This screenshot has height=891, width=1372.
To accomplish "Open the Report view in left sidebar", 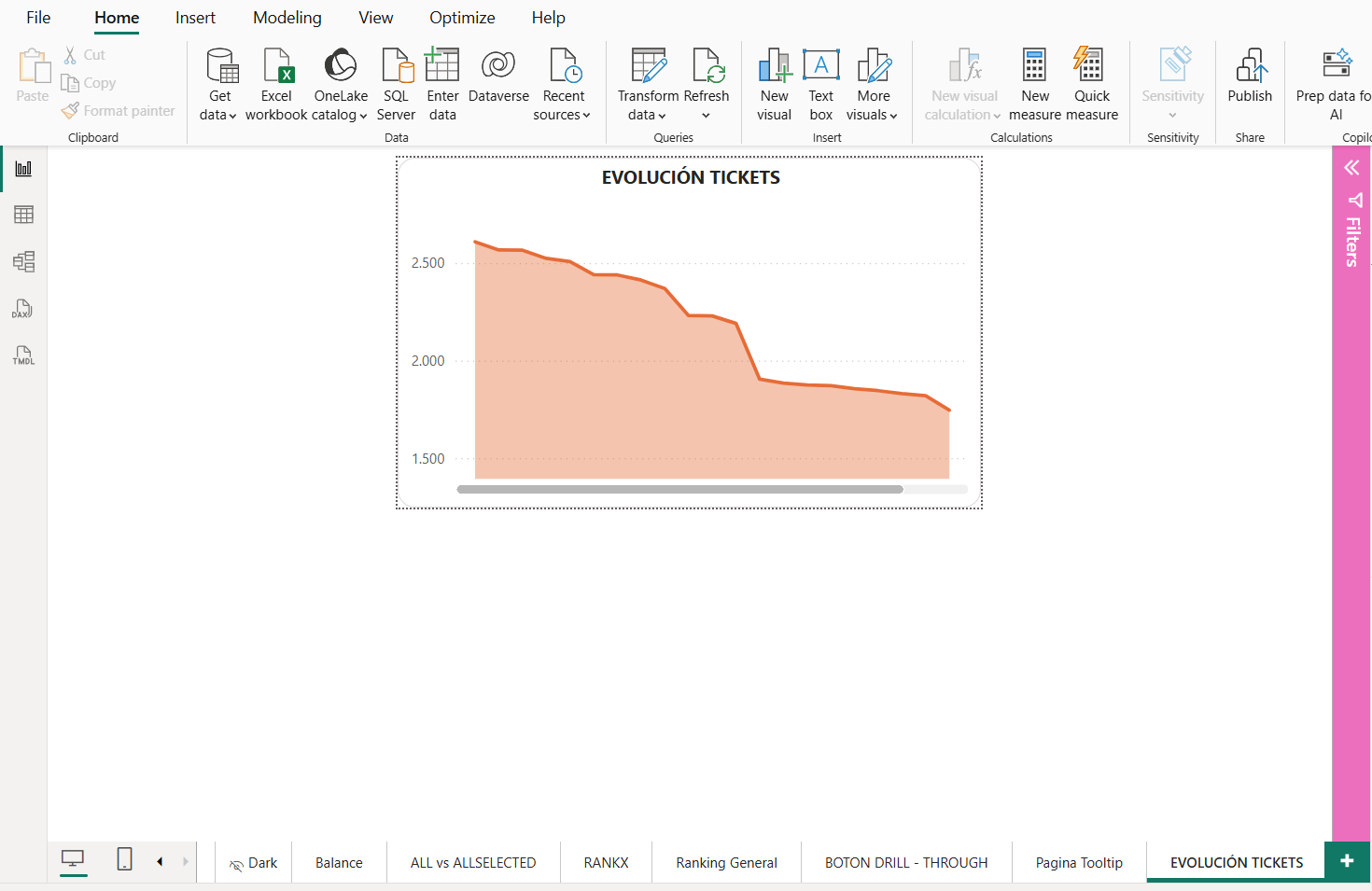I will click(23, 169).
